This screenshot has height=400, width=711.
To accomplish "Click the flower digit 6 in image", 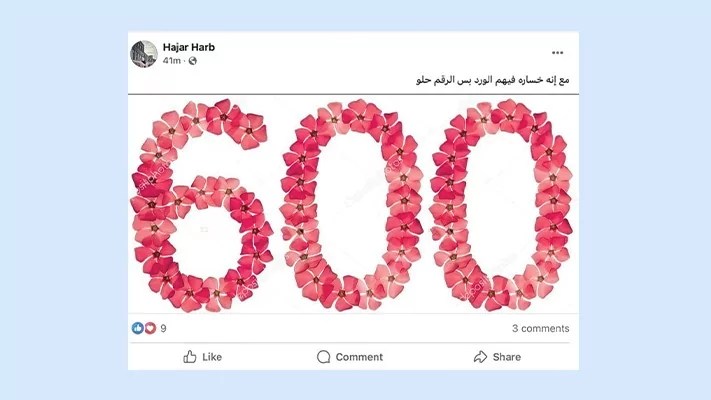I will (x=202, y=205).
